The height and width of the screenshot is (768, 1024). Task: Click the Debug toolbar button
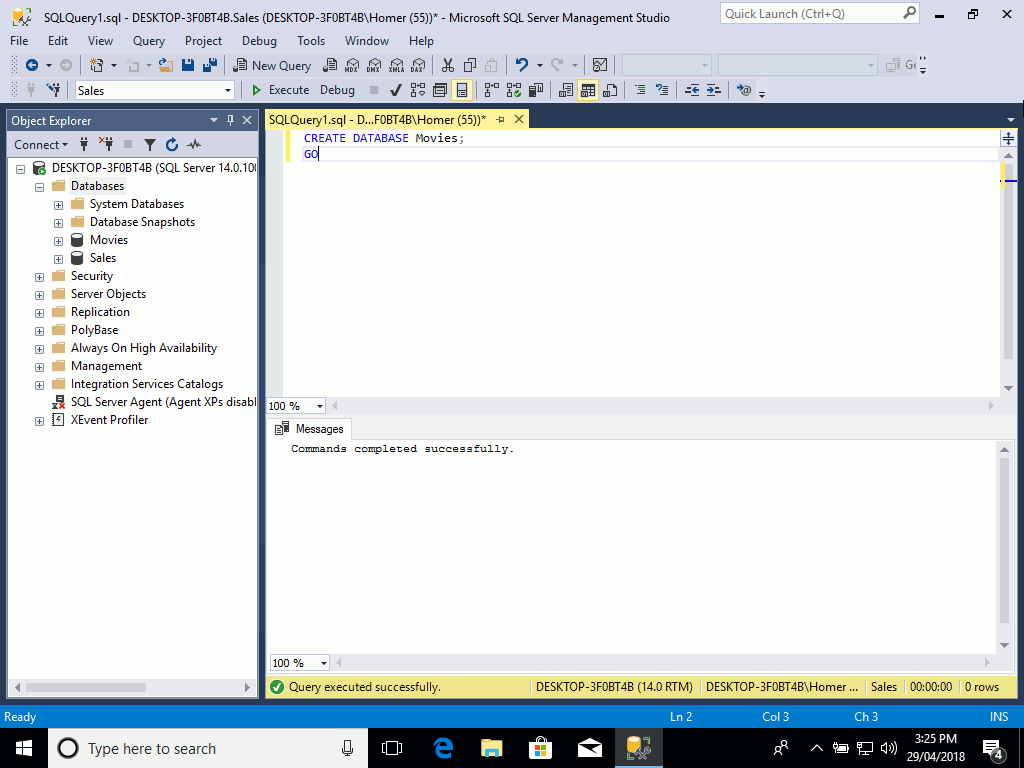(337, 90)
